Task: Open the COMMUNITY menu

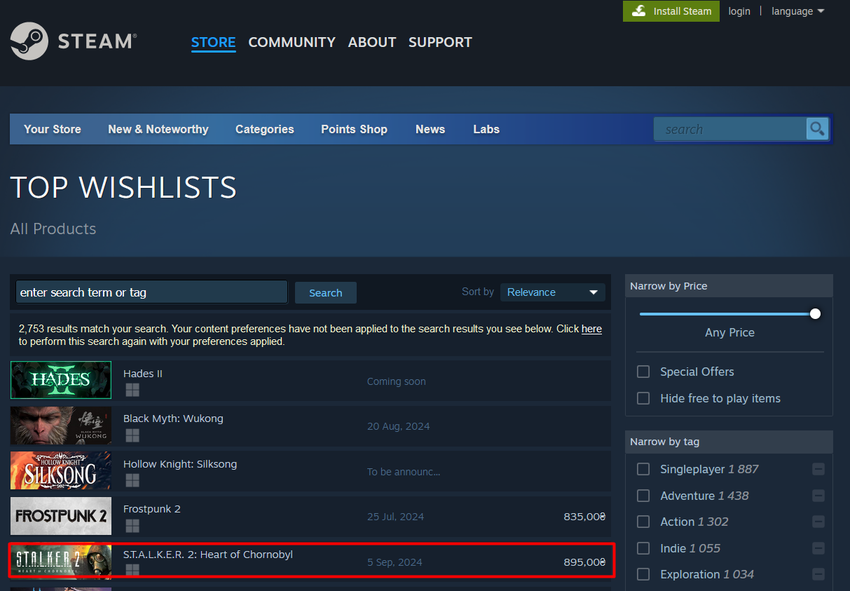Action: (x=291, y=42)
